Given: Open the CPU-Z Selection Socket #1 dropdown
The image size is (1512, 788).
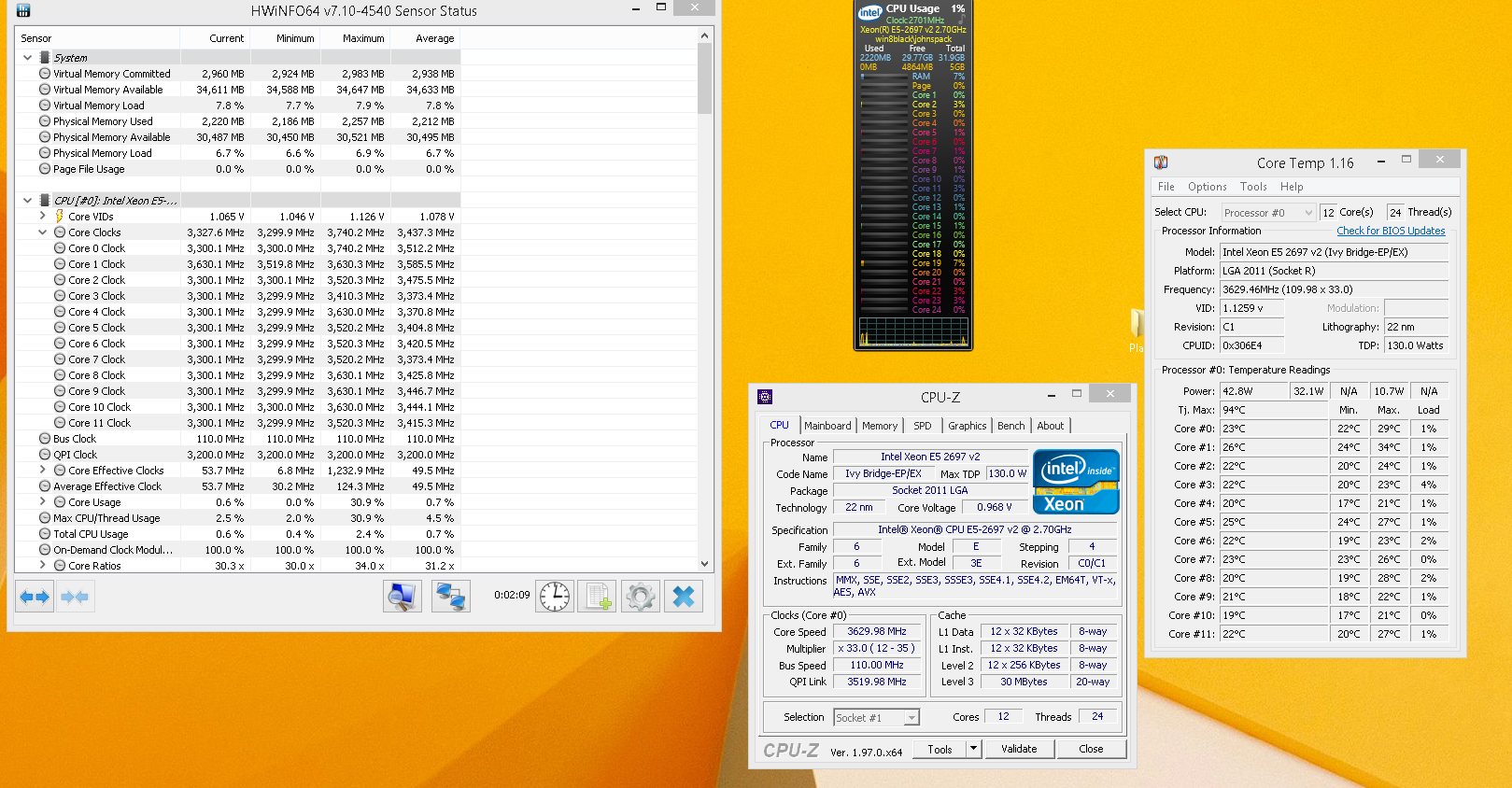Looking at the screenshot, I should [x=876, y=718].
